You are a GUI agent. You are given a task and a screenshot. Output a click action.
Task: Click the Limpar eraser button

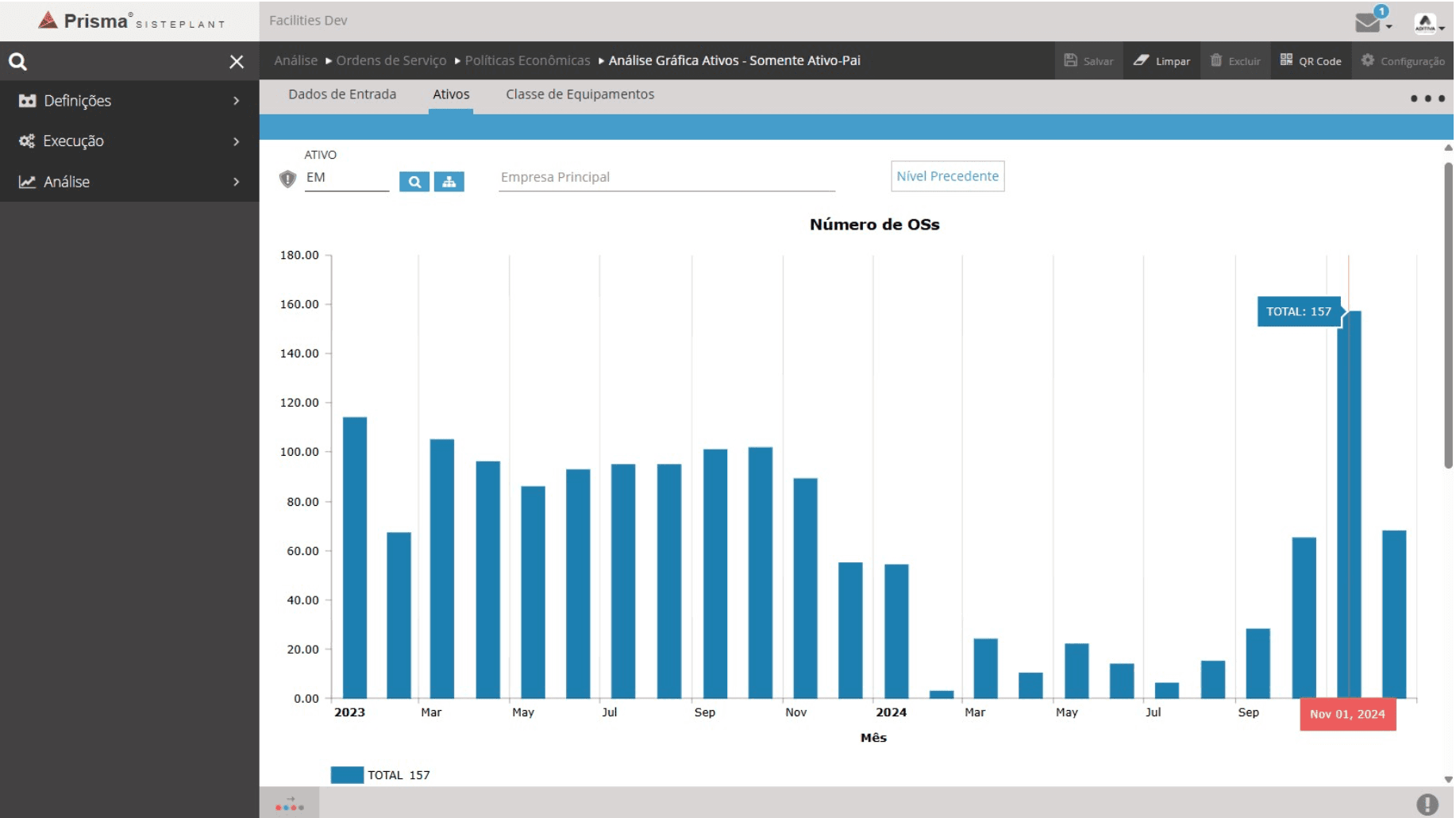[1161, 60]
